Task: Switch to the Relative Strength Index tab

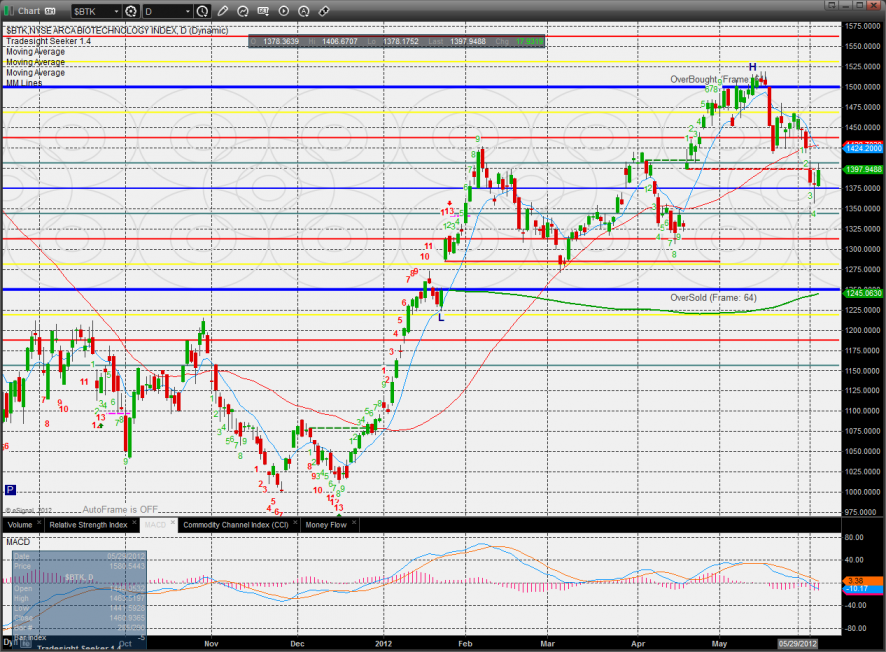Action: pyautogui.click(x=88, y=525)
